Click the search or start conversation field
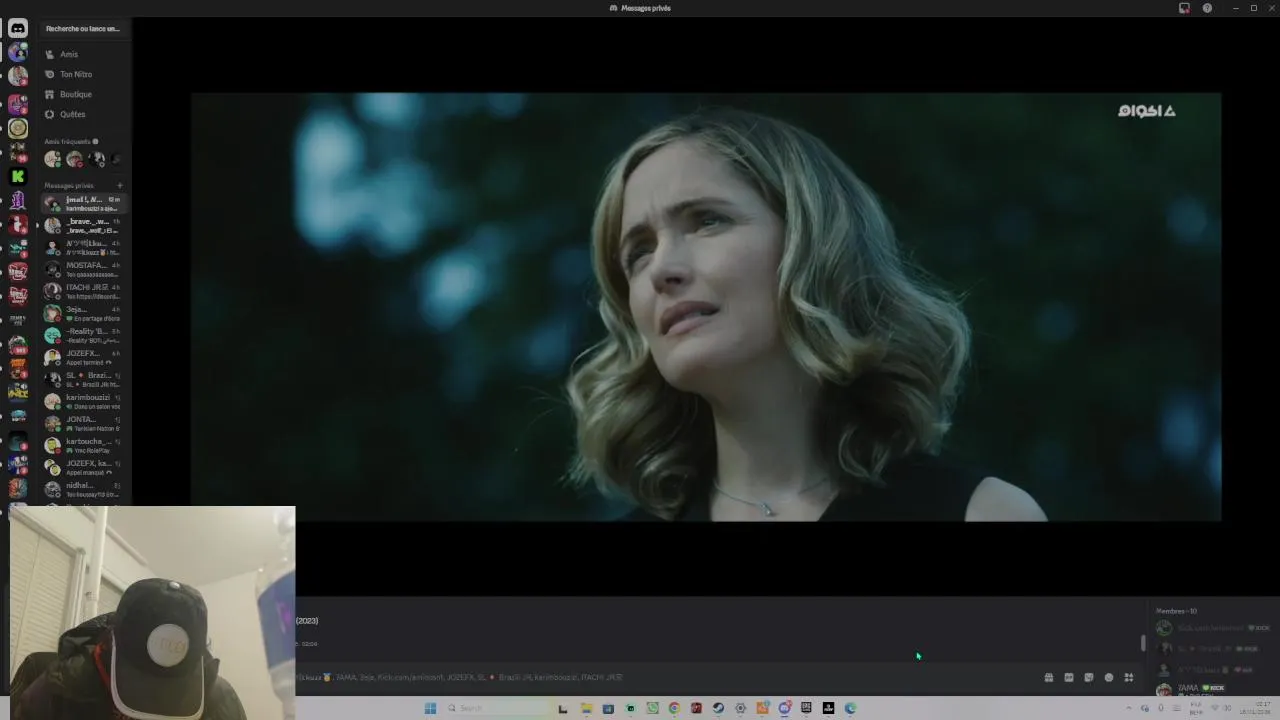1280x720 pixels. click(82, 29)
